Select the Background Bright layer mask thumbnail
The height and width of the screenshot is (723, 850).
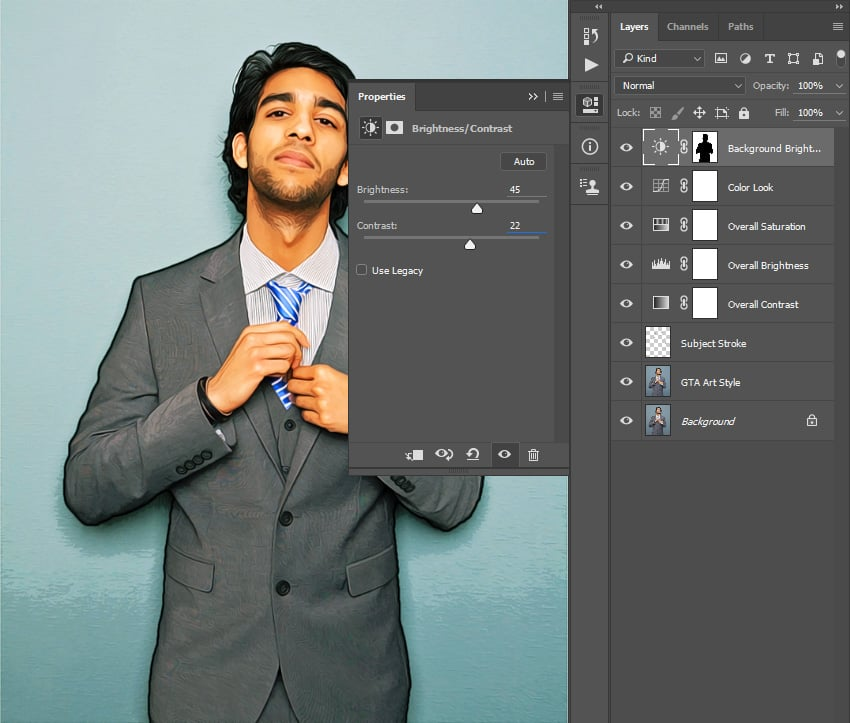pos(705,147)
